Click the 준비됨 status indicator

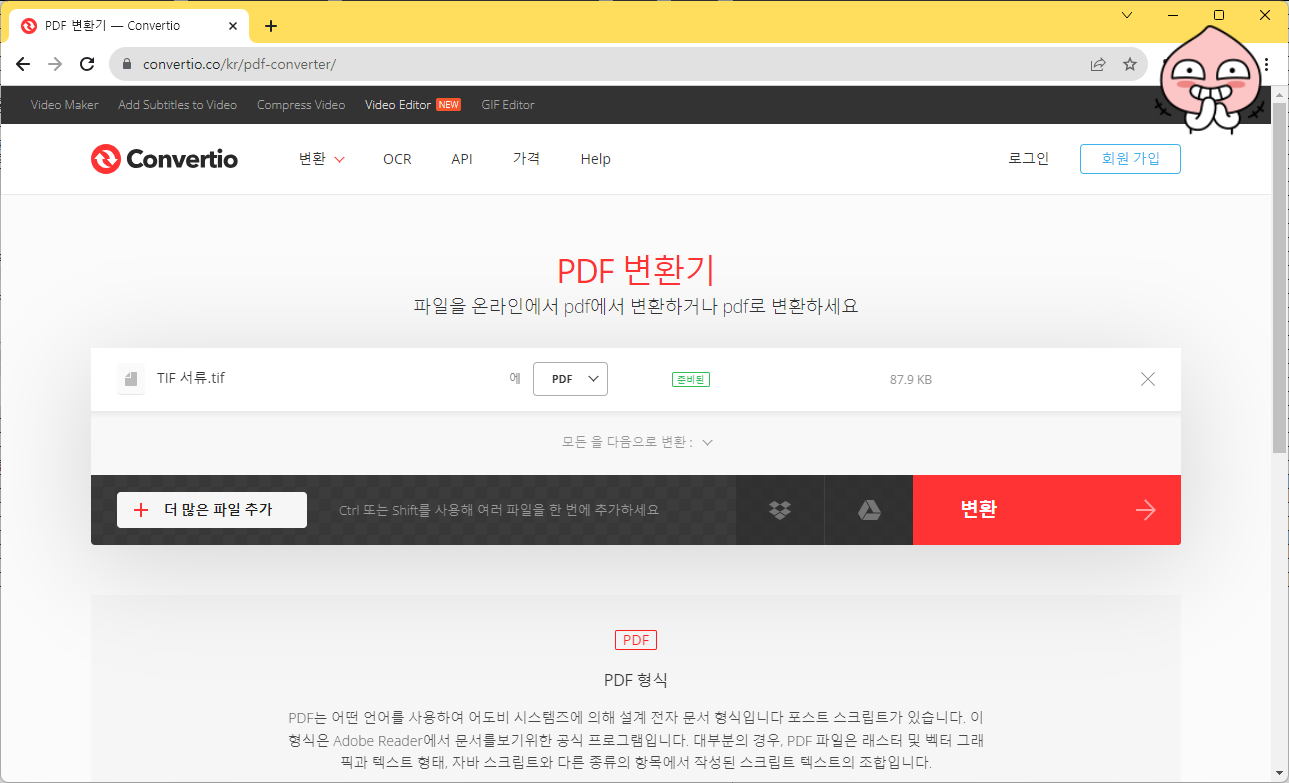[x=690, y=378]
